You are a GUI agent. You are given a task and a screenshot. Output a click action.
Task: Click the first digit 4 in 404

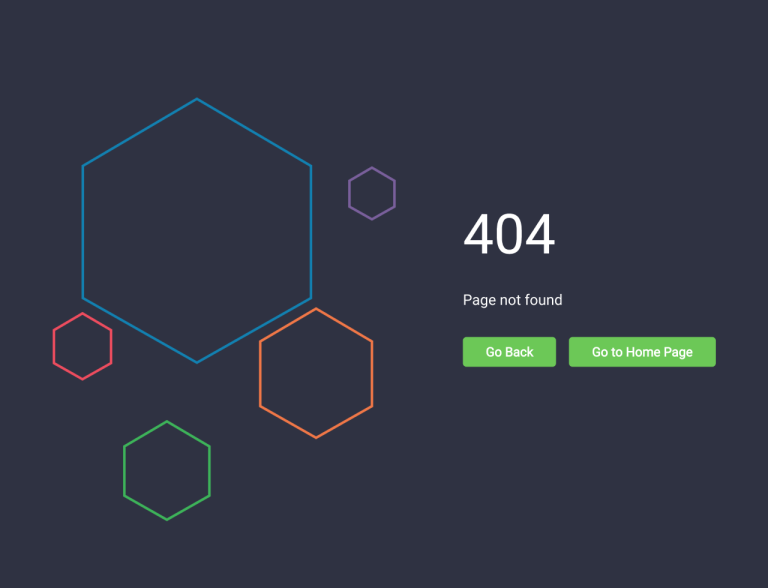[478, 236]
